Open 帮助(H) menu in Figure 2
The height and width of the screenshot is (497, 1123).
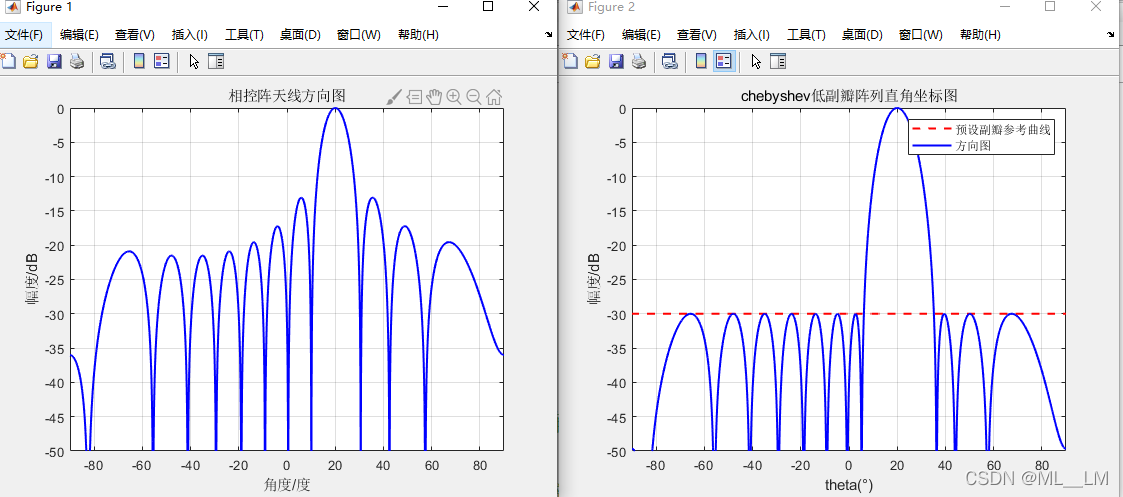coord(980,35)
